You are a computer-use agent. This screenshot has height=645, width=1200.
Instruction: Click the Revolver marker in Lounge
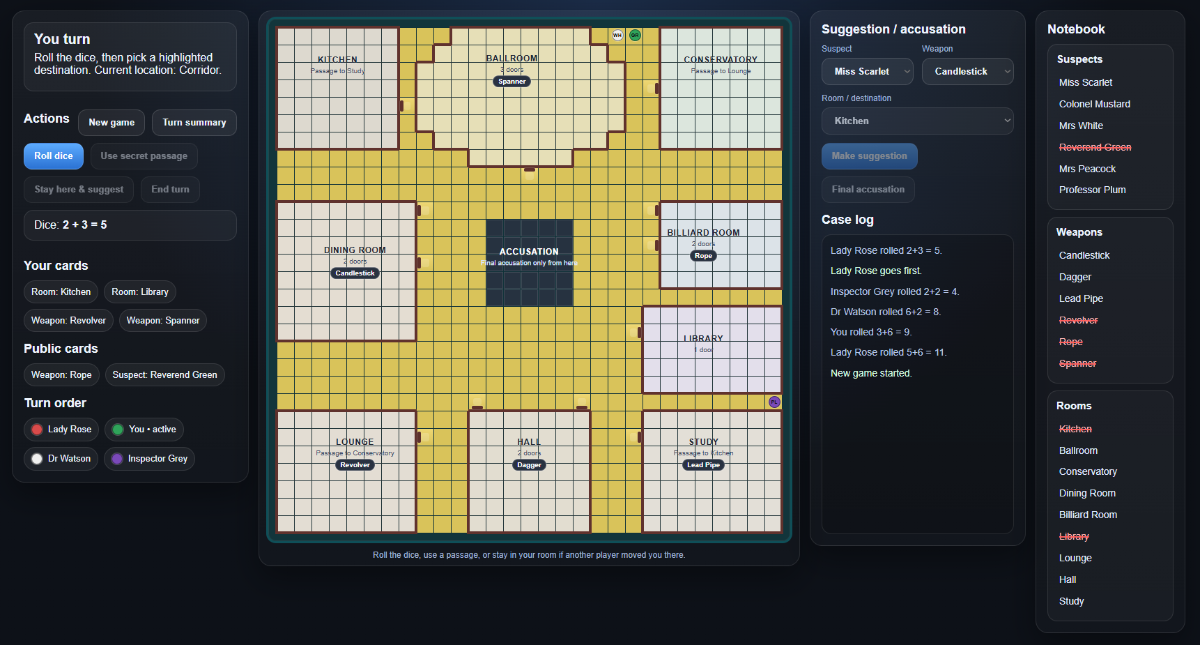(x=355, y=465)
